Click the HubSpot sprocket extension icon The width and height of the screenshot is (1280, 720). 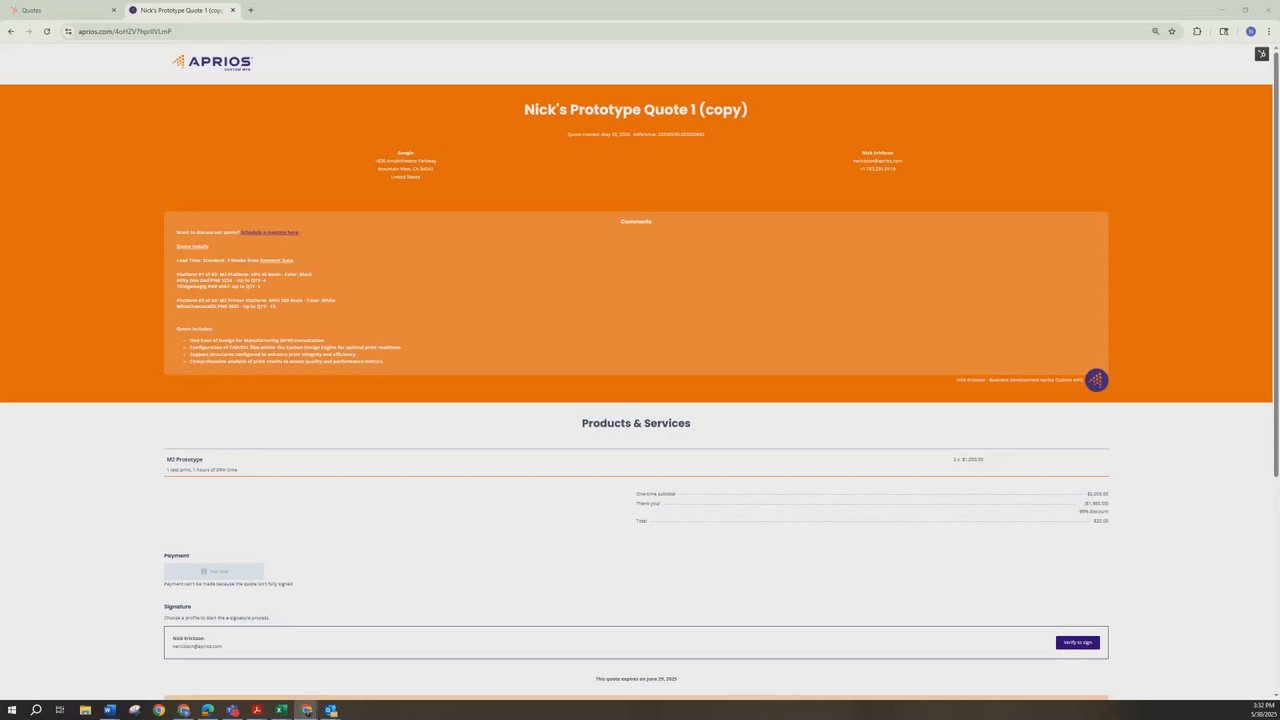tap(1262, 54)
